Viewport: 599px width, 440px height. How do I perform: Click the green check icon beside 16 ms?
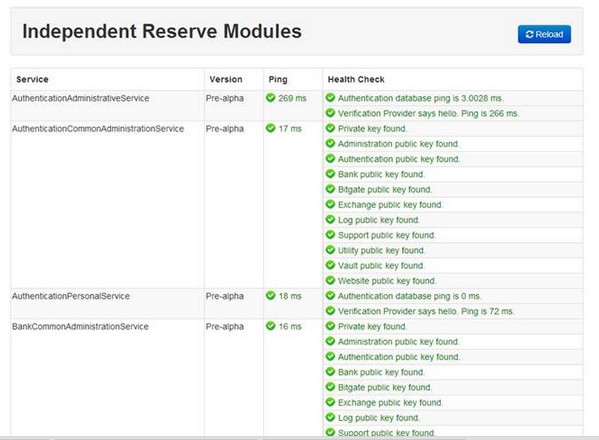tap(270, 326)
